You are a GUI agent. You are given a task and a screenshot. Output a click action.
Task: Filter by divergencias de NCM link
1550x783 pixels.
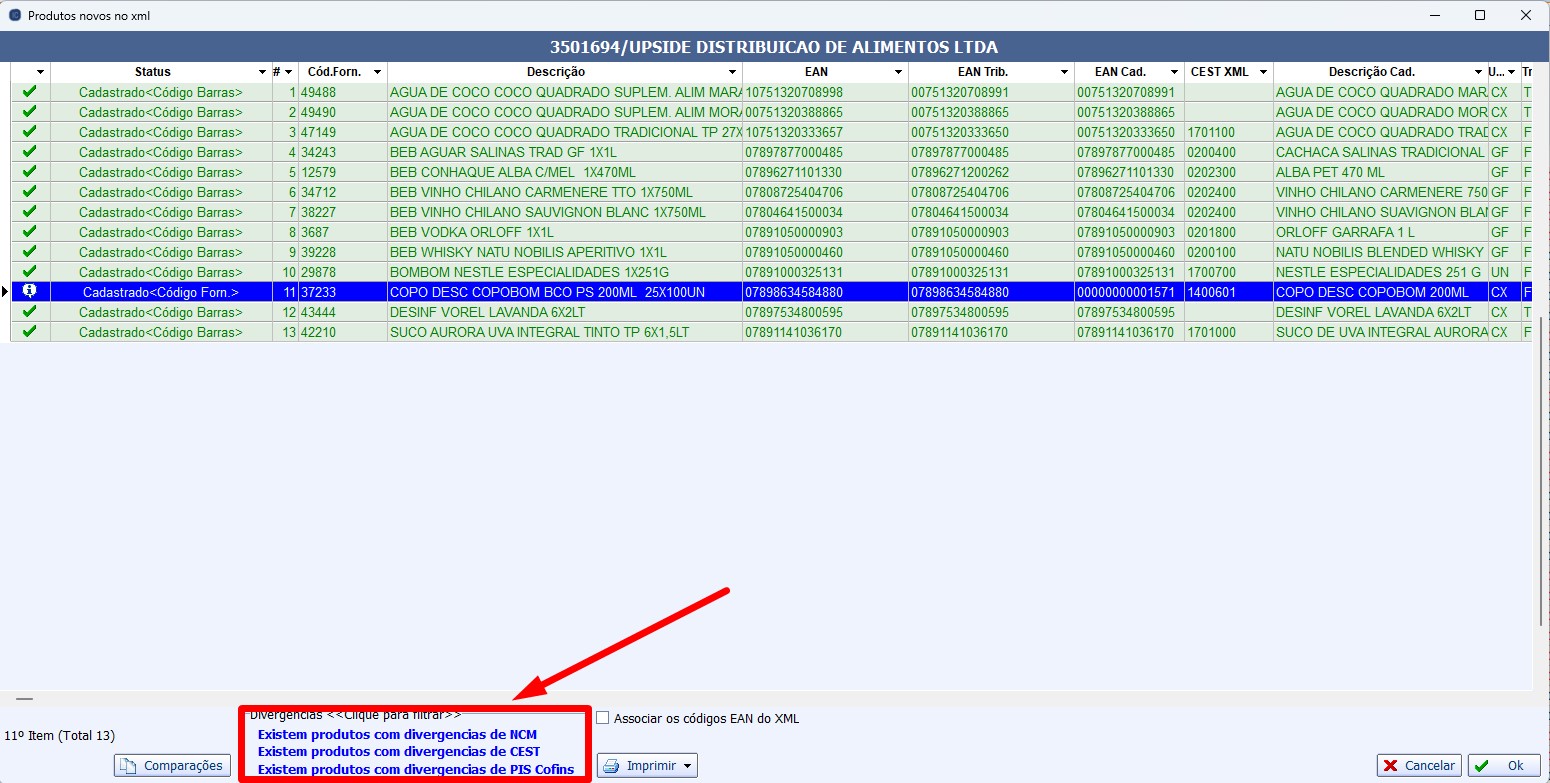click(x=397, y=735)
